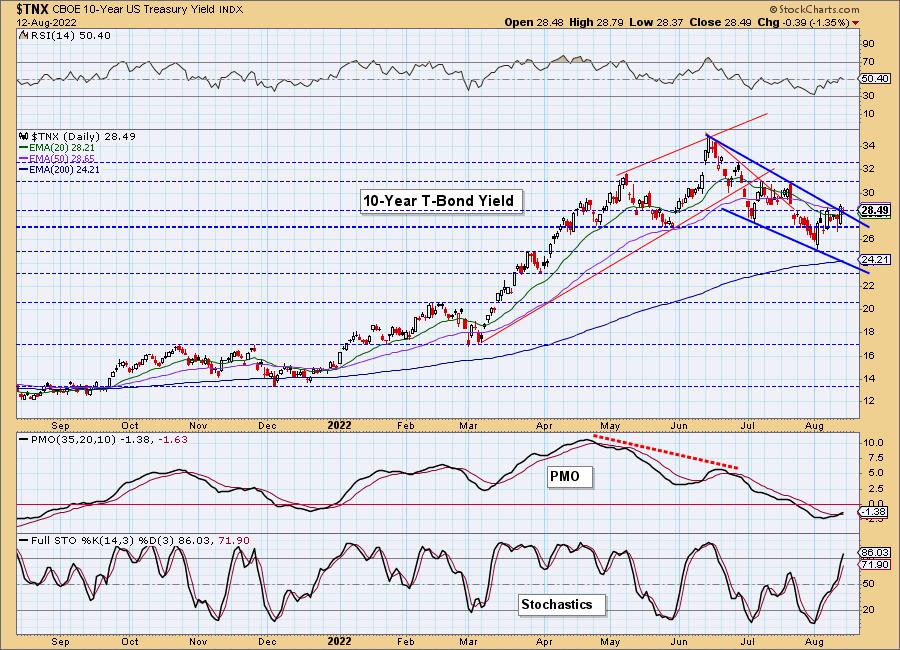The height and width of the screenshot is (650, 900).
Task: Click the 86.03 stochastic %K value tag
Action: point(875,552)
